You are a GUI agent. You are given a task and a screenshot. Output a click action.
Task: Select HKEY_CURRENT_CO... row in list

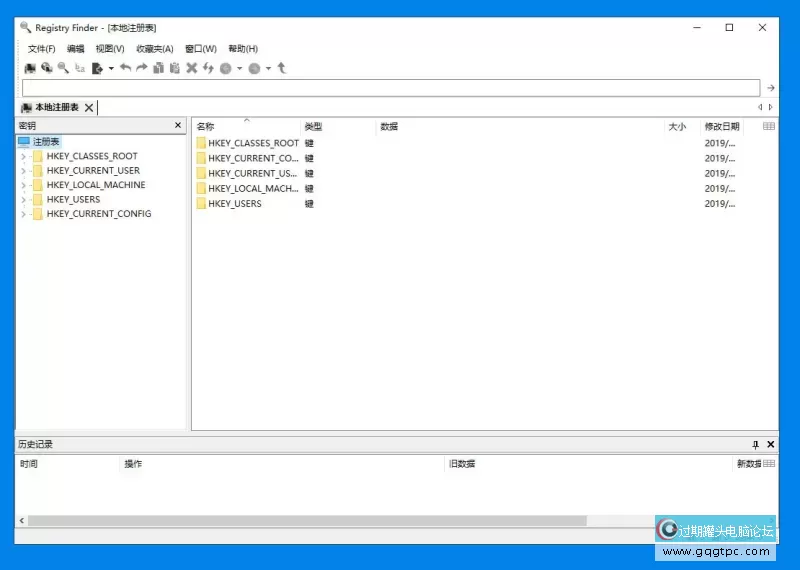(466, 158)
